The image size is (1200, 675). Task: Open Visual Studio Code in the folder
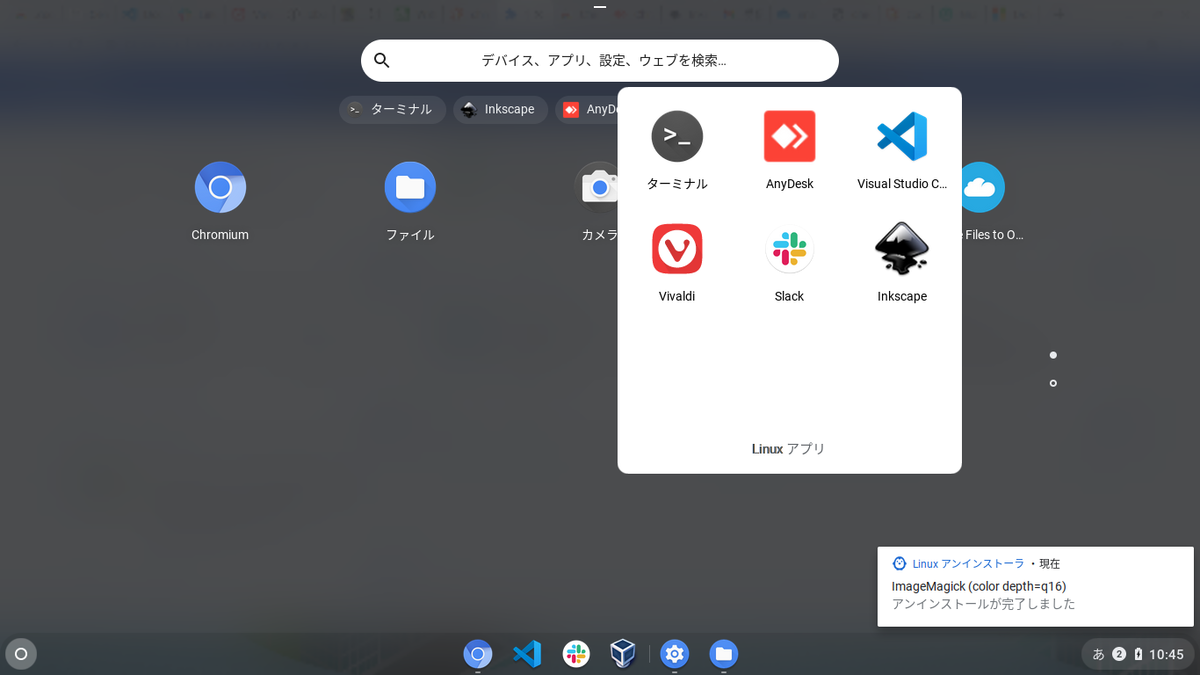coord(902,136)
